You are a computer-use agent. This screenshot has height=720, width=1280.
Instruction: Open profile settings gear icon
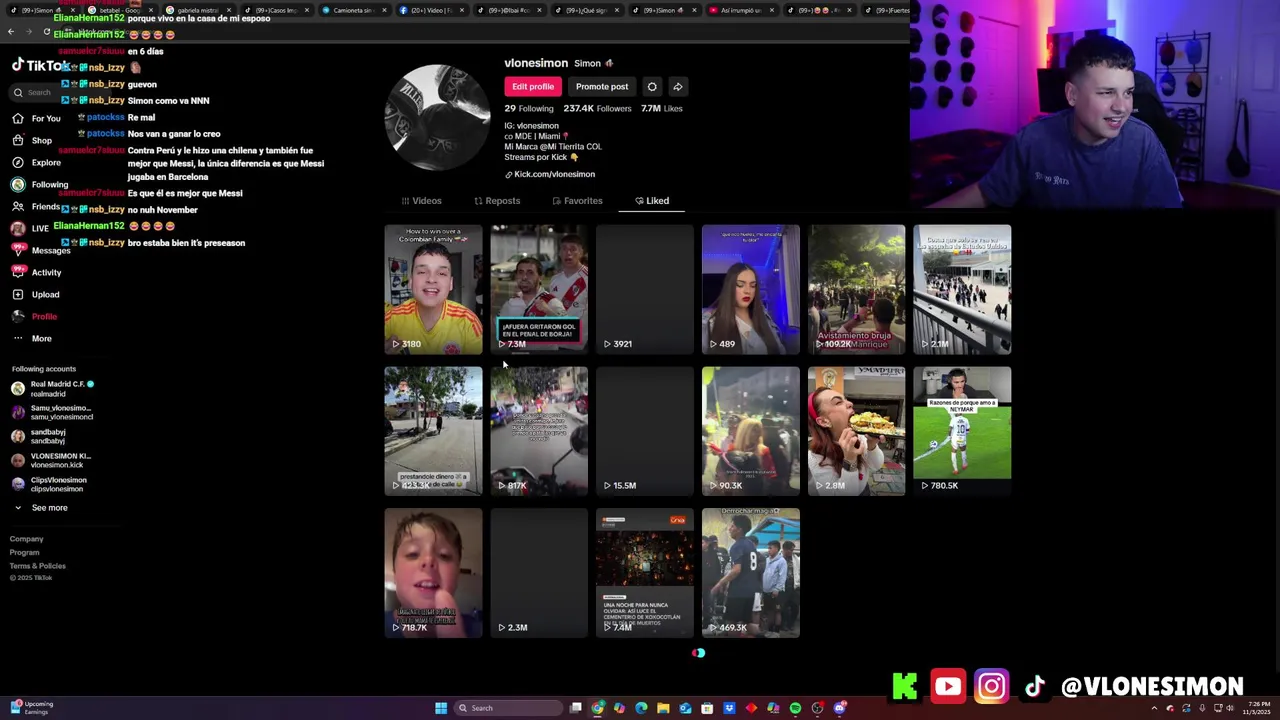pos(652,87)
